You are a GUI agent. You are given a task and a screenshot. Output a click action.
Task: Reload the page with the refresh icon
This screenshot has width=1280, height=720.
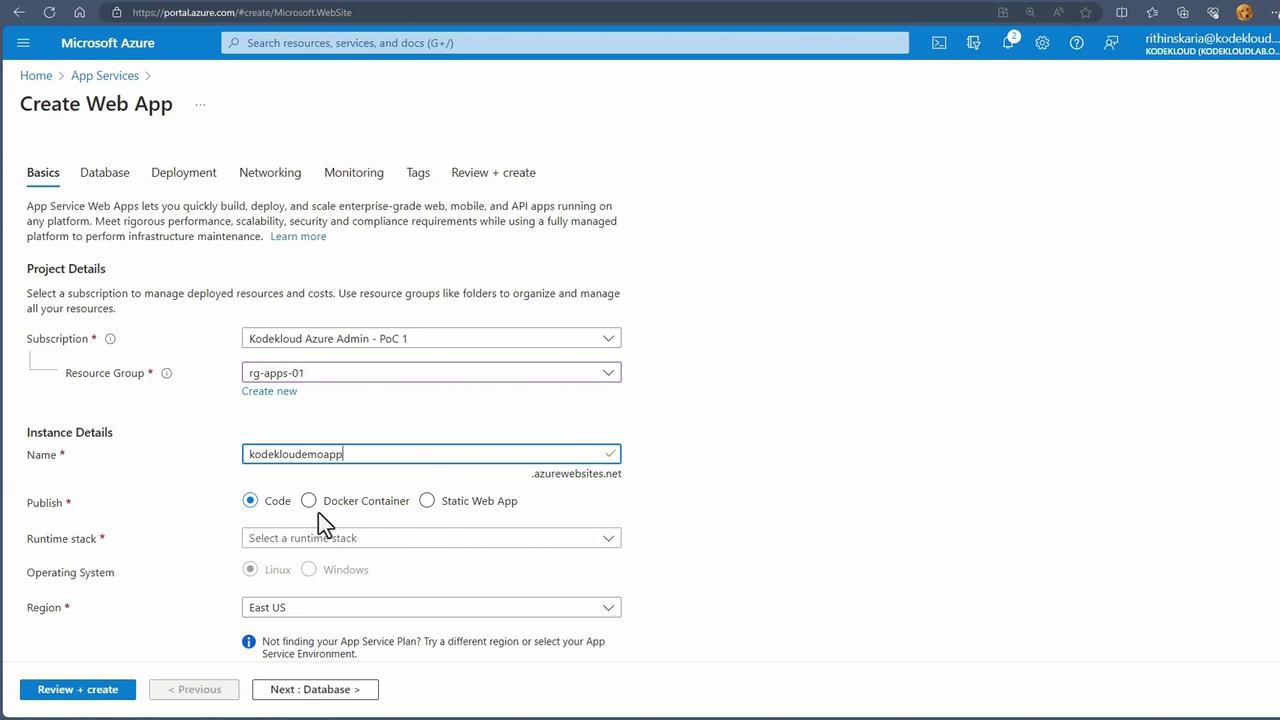(x=49, y=12)
